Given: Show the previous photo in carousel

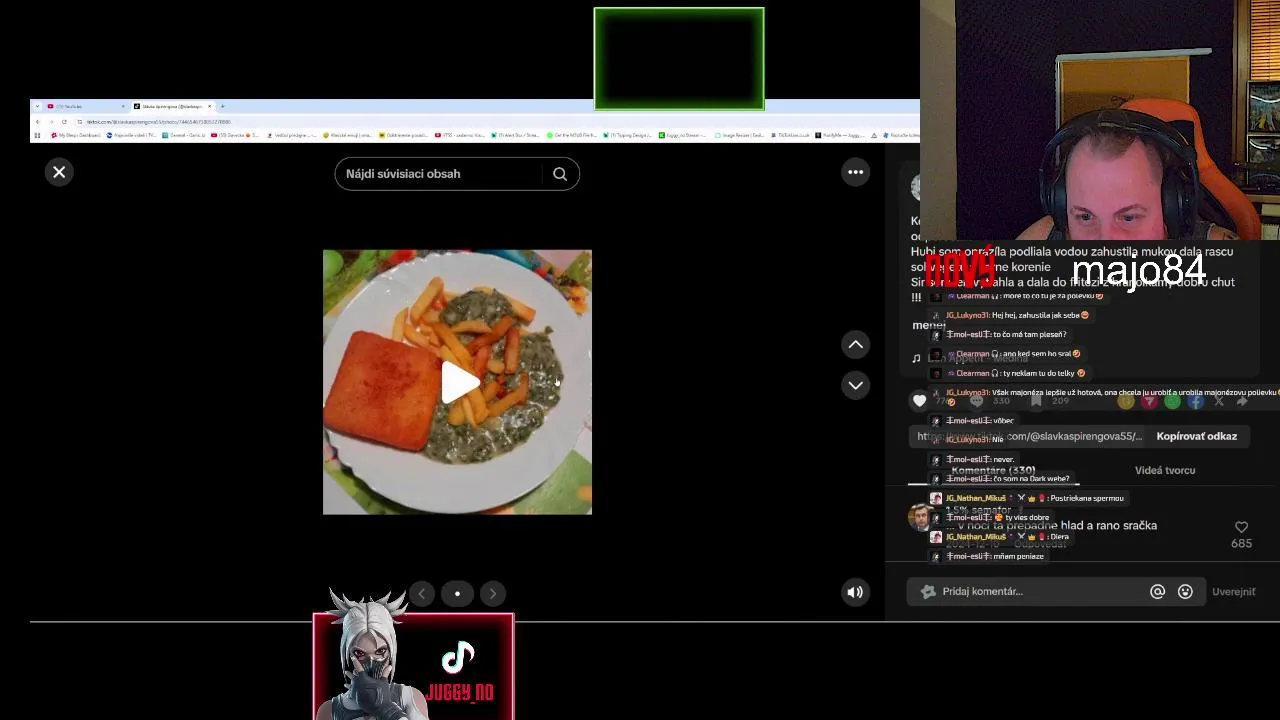Looking at the screenshot, I should click(422, 594).
